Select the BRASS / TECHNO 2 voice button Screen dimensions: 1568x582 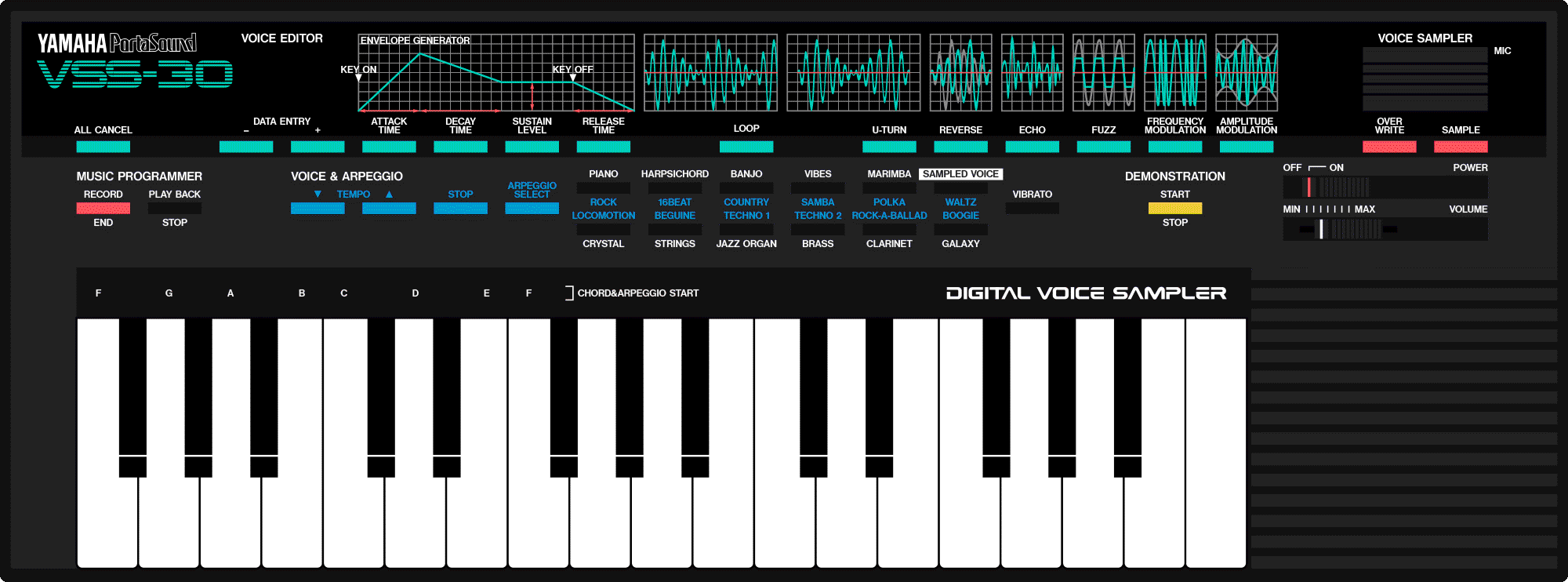point(818,230)
